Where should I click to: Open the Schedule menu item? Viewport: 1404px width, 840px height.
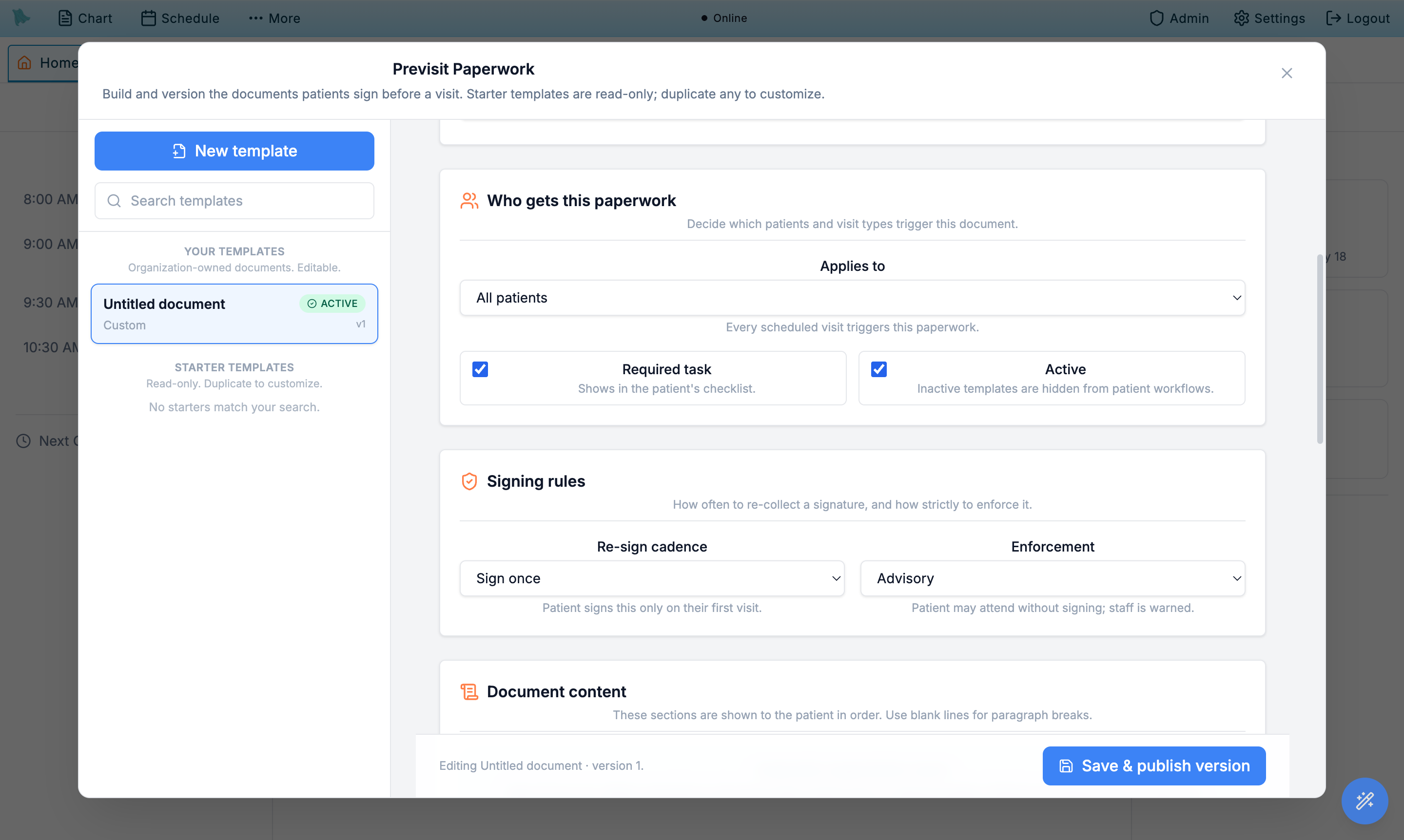180,18
